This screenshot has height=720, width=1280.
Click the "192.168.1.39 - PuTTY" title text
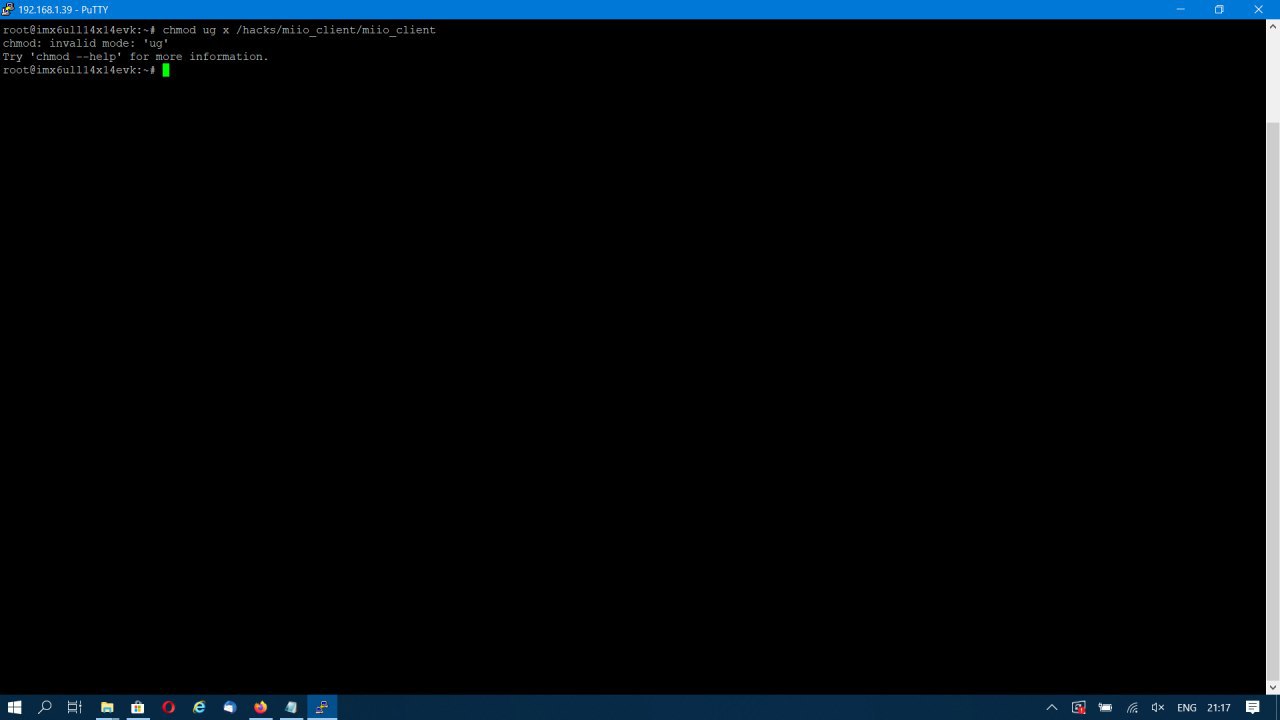[63, 10]
